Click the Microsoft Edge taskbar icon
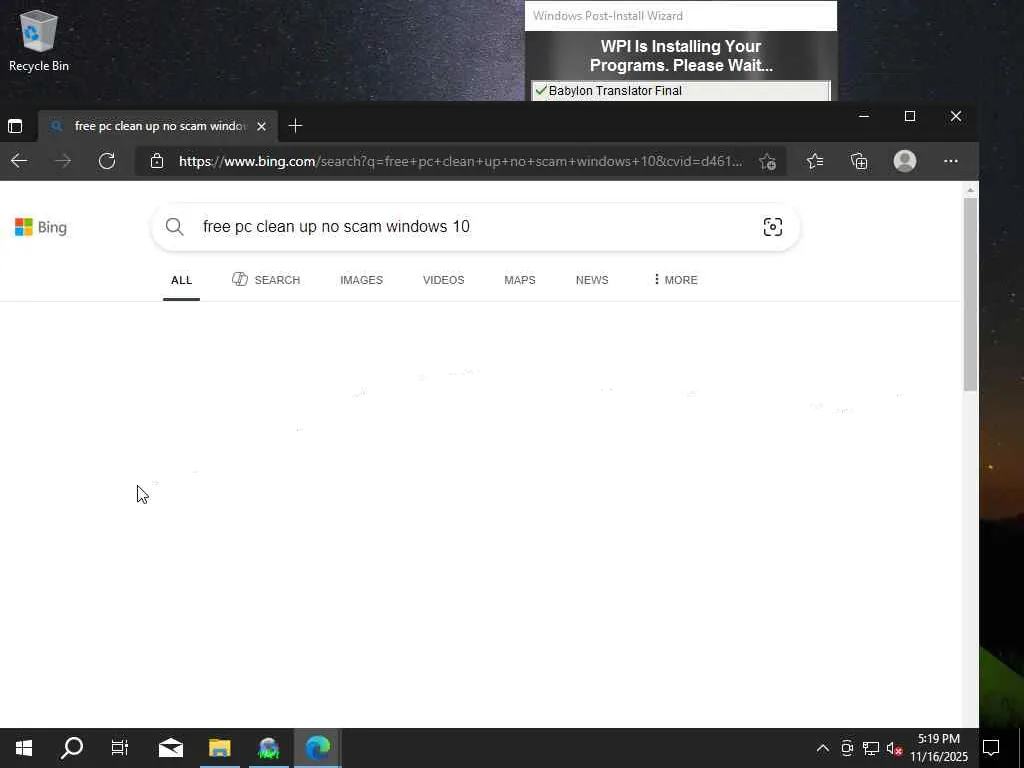1024x768 pixels. [317, 748]
